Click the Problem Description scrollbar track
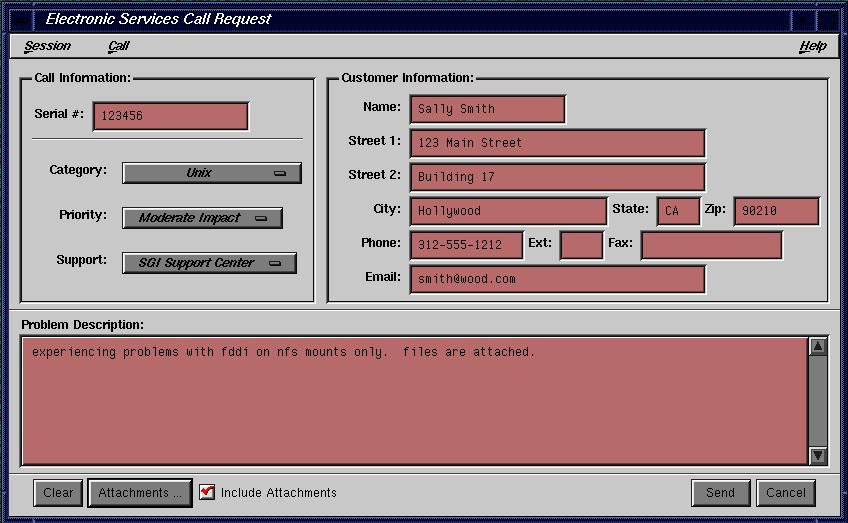 click(817, 400)
